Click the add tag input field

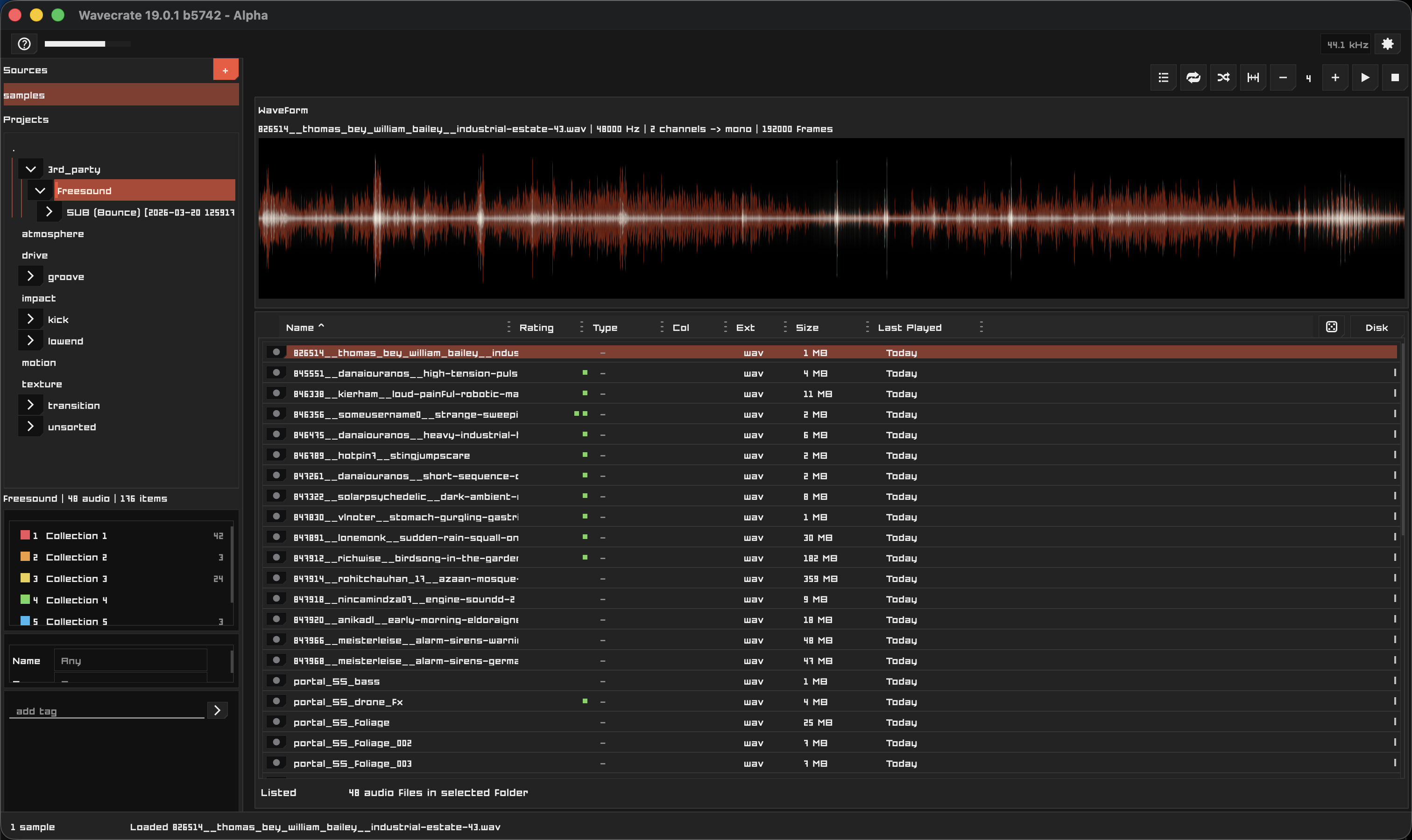tap(107, 711)
